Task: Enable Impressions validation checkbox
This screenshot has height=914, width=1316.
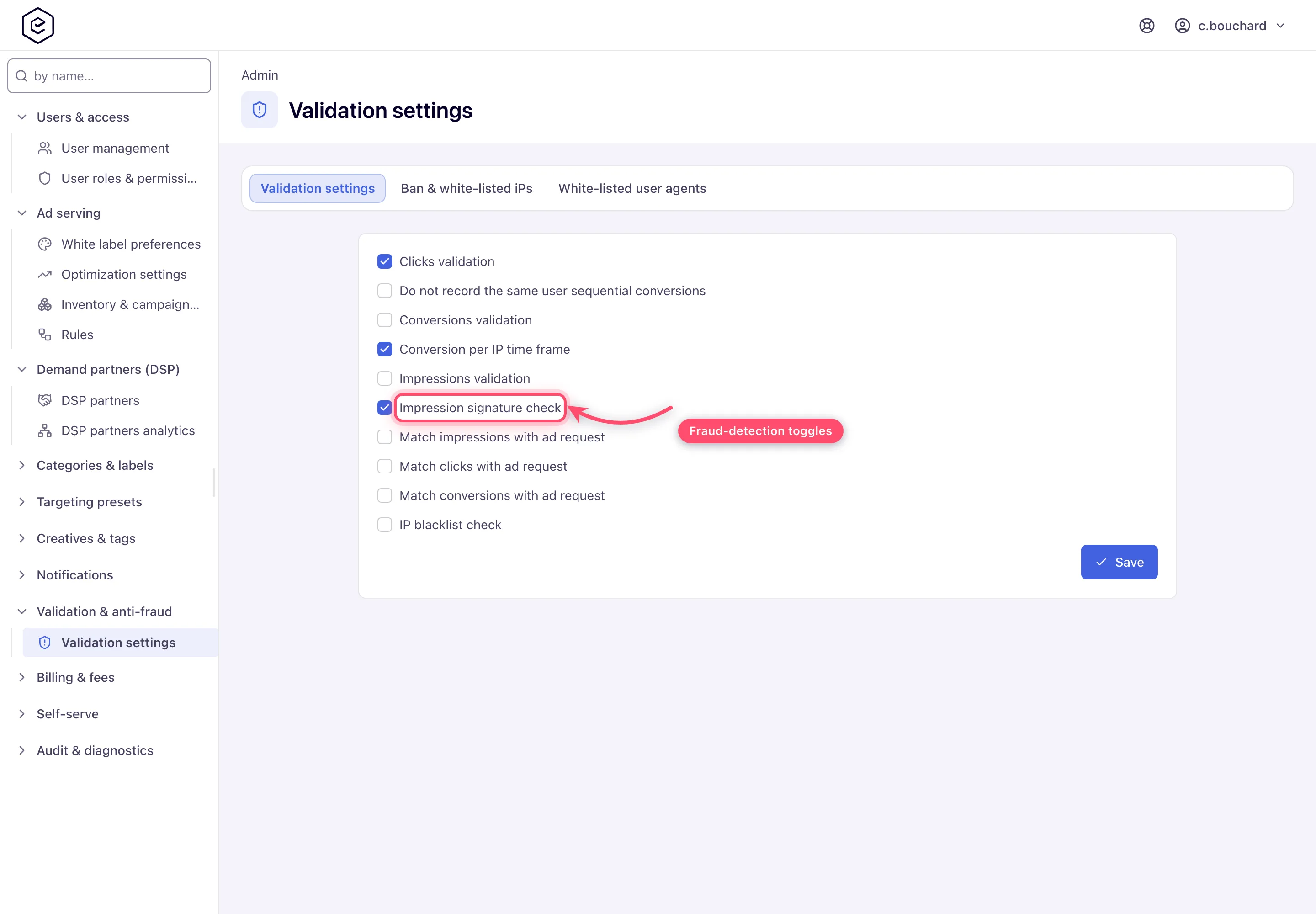Action: [385, 378]
